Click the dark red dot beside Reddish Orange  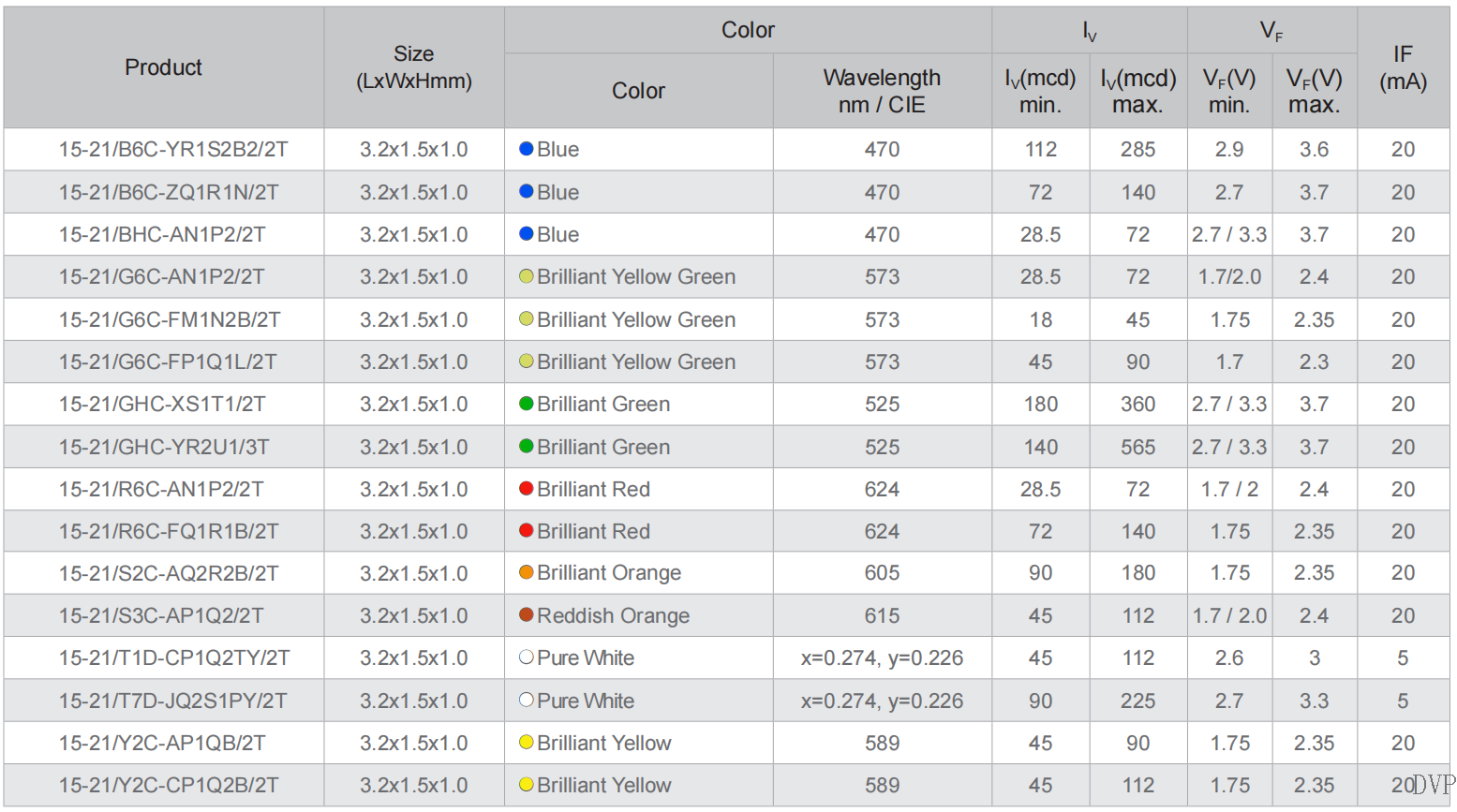click(x=527, y=615)
